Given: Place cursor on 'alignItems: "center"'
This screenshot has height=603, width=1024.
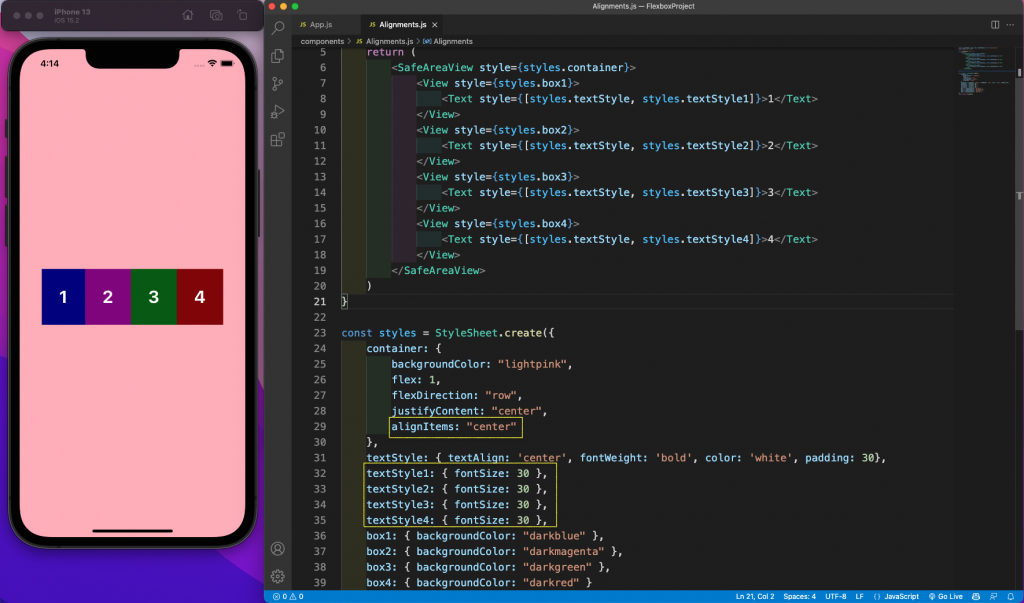Looking at the screenshot, I should pyautogui.click(x=454, y=427).
